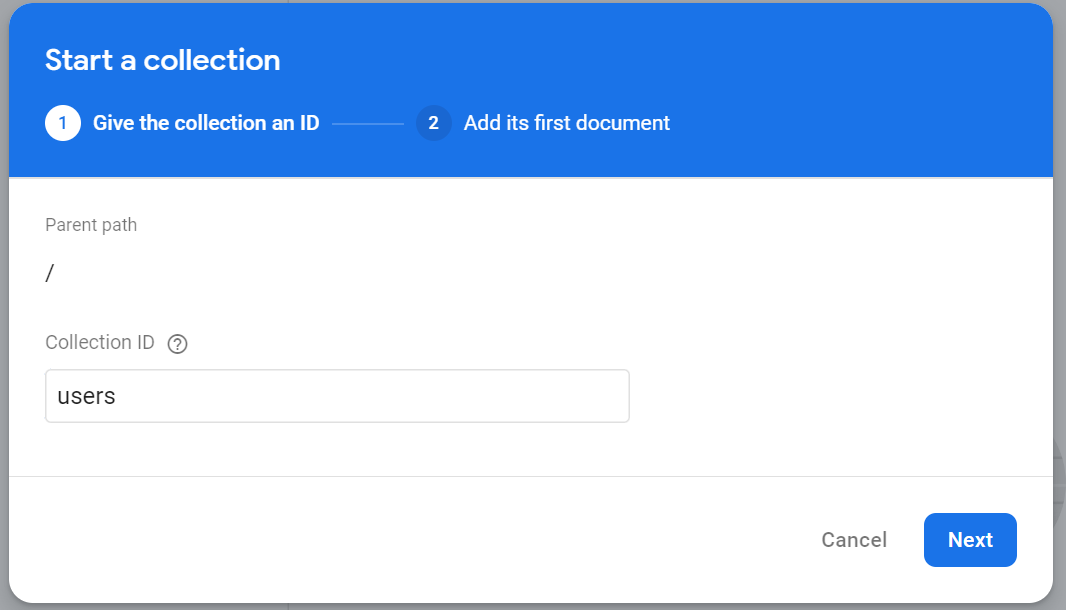
Task: Click the 'Start a collection' dialog title
Action: (x=162, y=61)
